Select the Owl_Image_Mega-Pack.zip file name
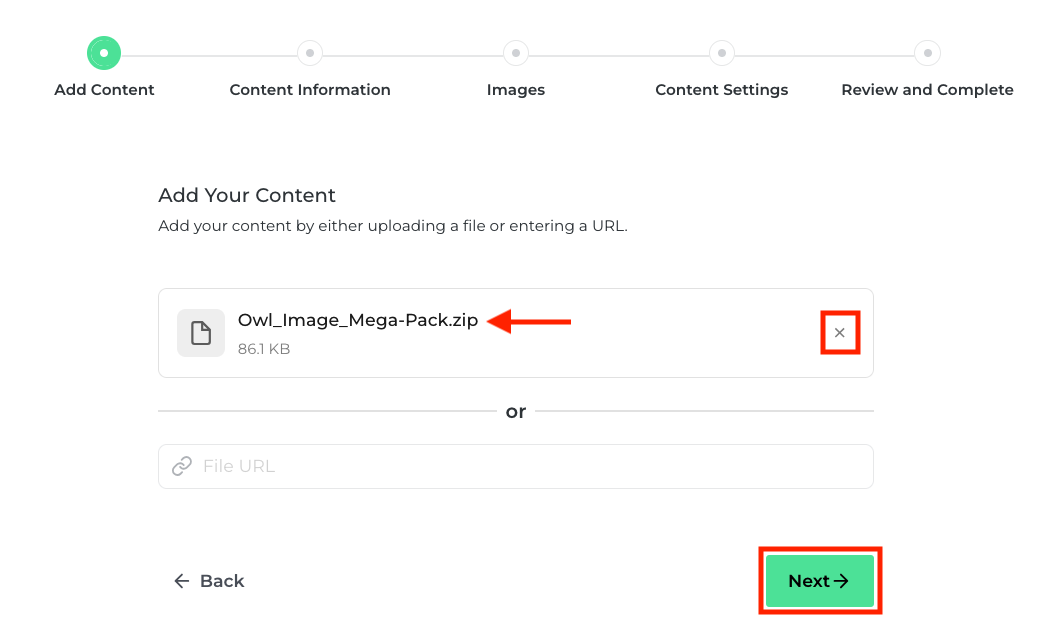This screenshot has width=1049, height=639. pos(358,320)
